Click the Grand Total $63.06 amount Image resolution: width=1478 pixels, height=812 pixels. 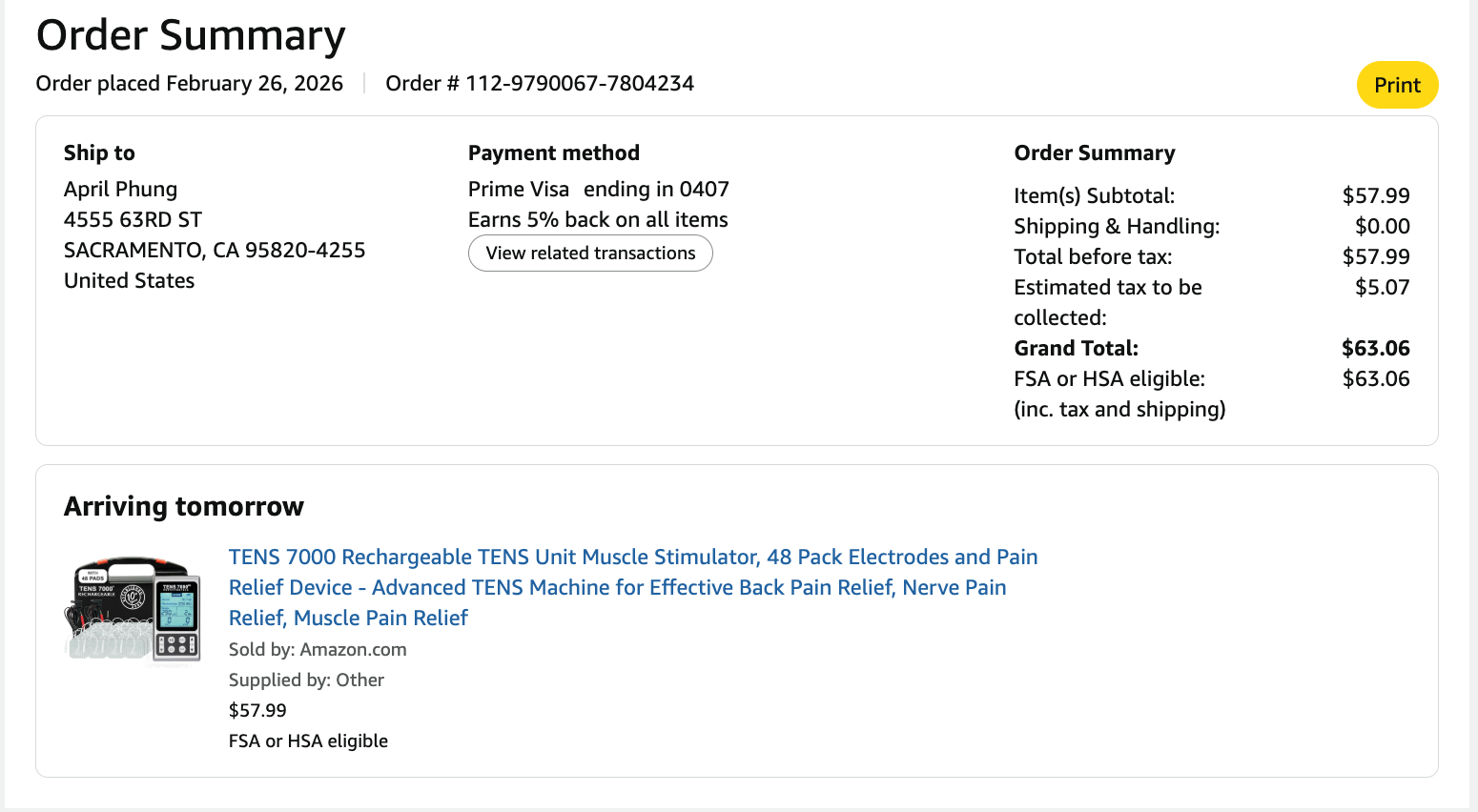click(1375, 349)
